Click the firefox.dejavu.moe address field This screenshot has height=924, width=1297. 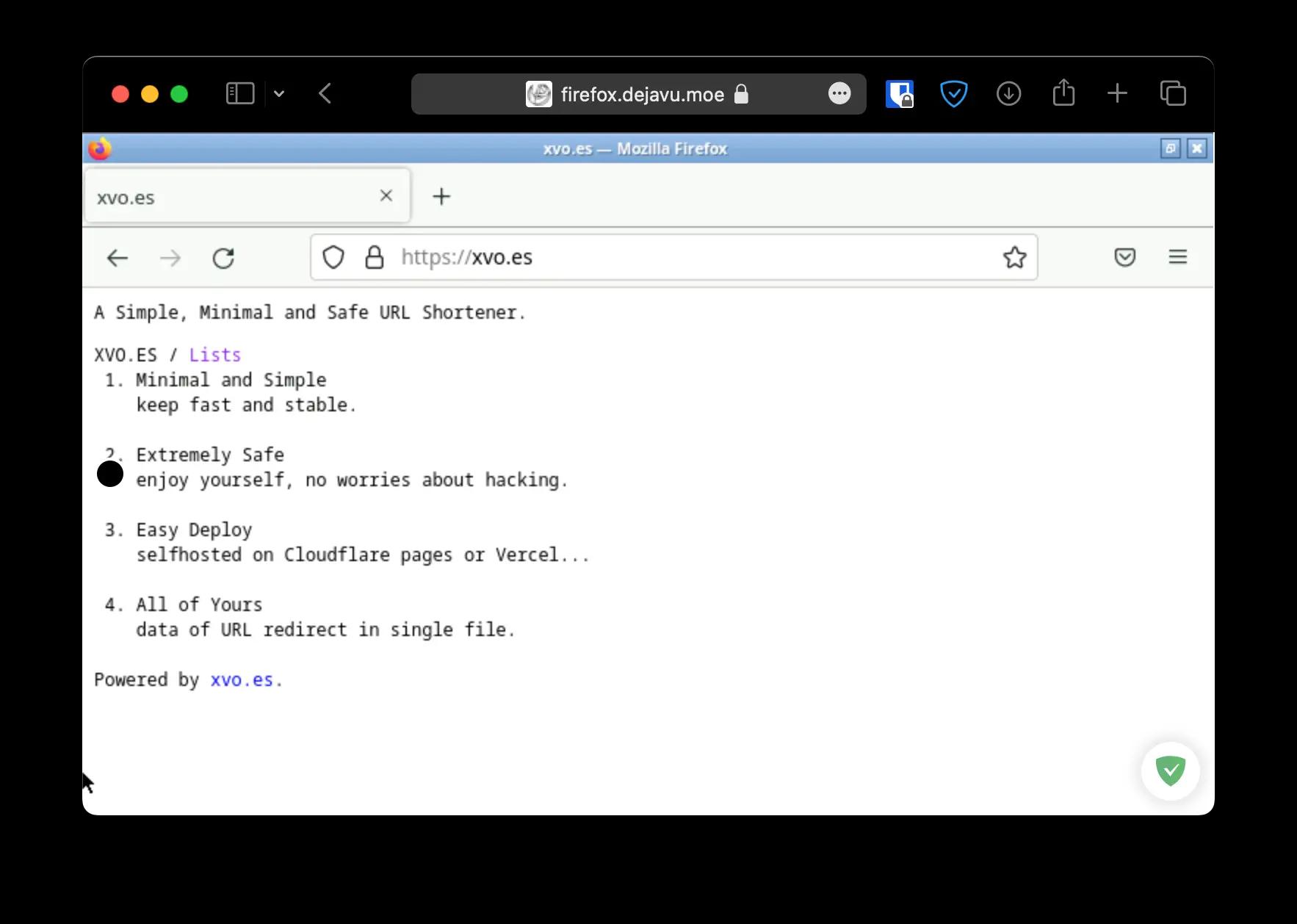click(638, 94)
